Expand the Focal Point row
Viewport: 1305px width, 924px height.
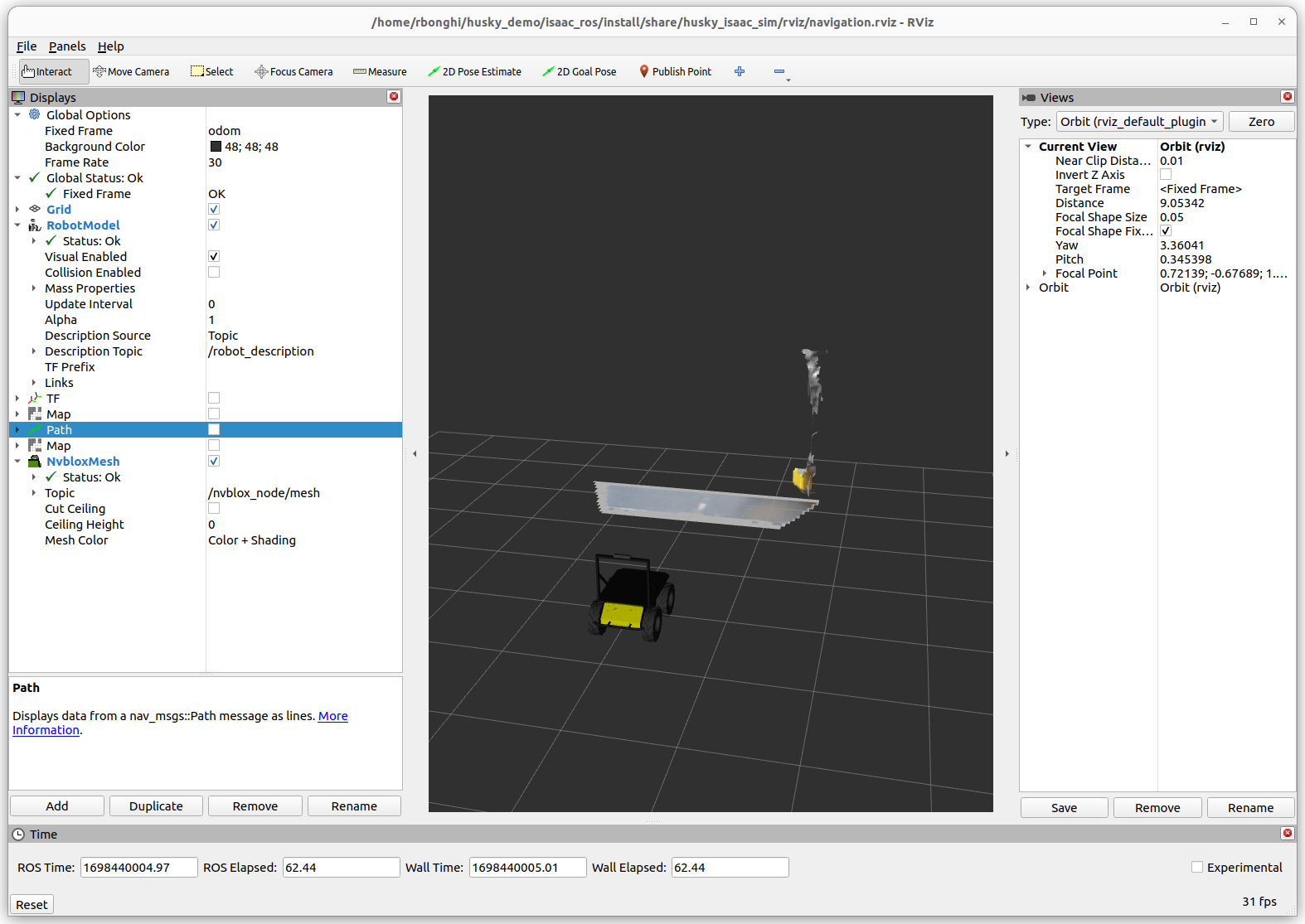[1045, 273]
